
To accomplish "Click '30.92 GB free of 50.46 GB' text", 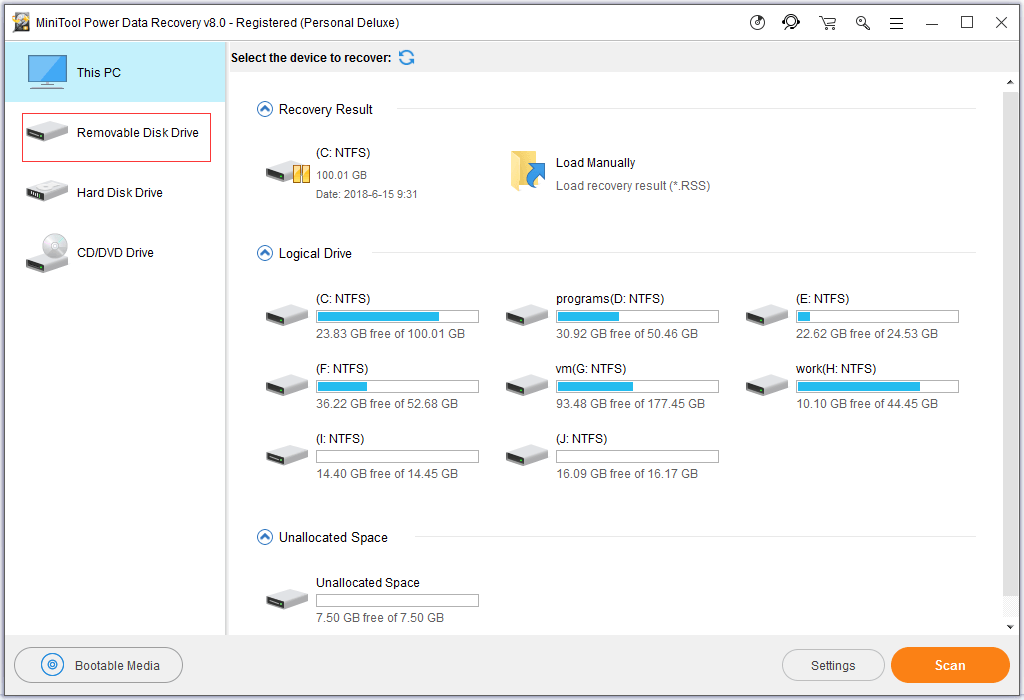I will tap(626, 334).
